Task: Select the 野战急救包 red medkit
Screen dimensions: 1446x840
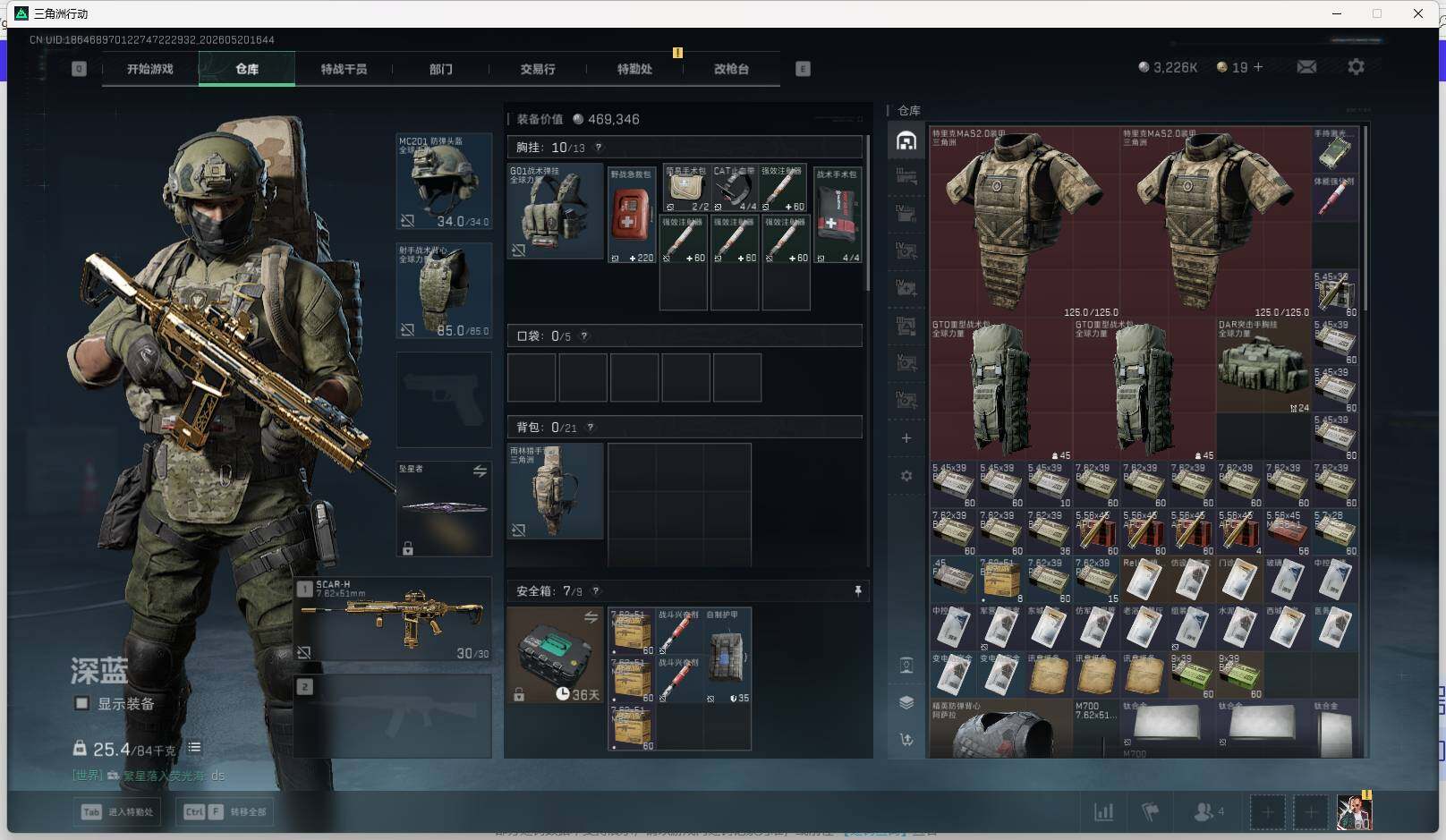Action: (632, 216)
